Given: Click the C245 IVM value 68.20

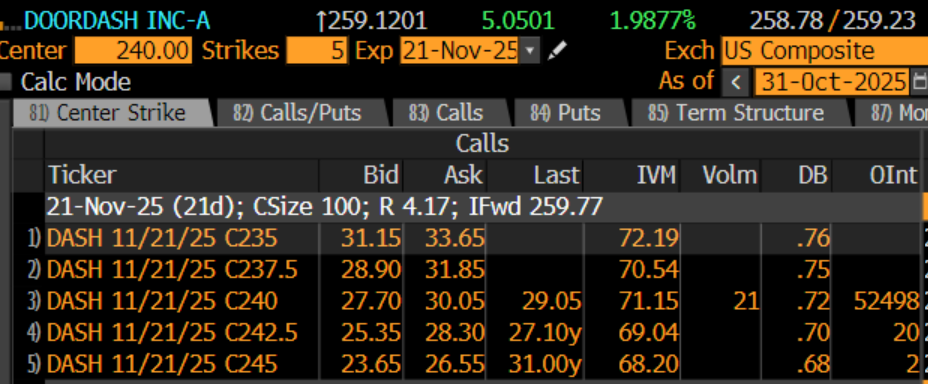Looking at the screenshot, I should point(649,364).
